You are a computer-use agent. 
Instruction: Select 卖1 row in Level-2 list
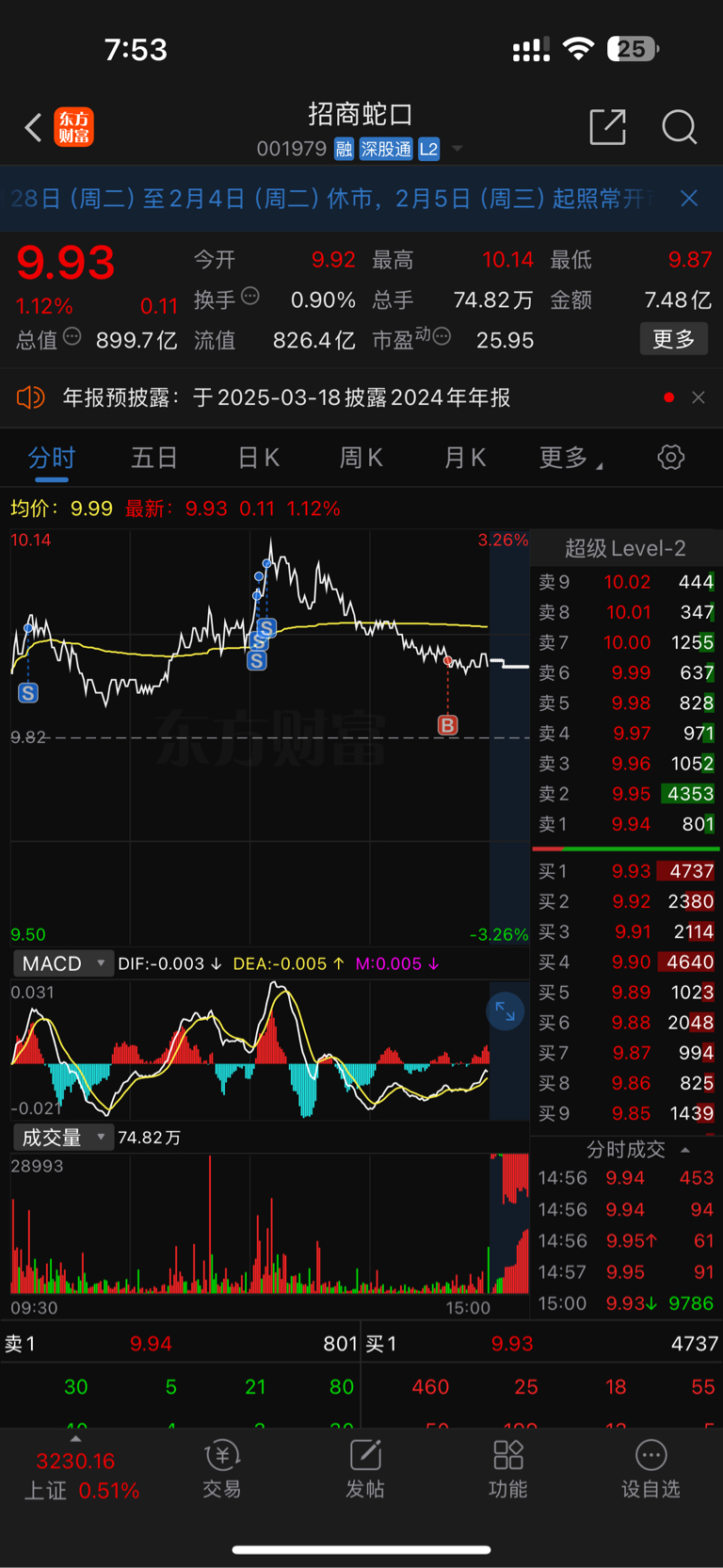tap(626, 824)
